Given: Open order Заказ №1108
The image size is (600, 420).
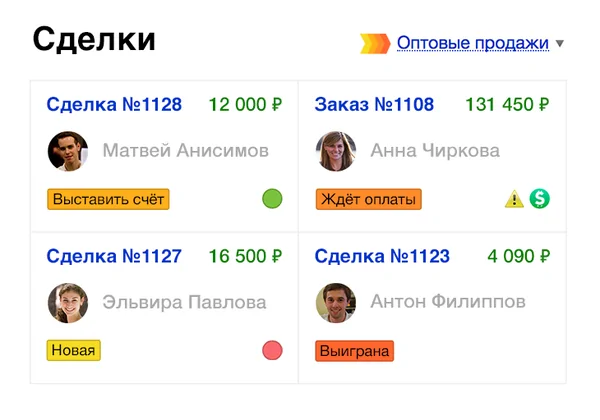Looking at the screenshot, I should pyautogui.click(x=374, y=104).
